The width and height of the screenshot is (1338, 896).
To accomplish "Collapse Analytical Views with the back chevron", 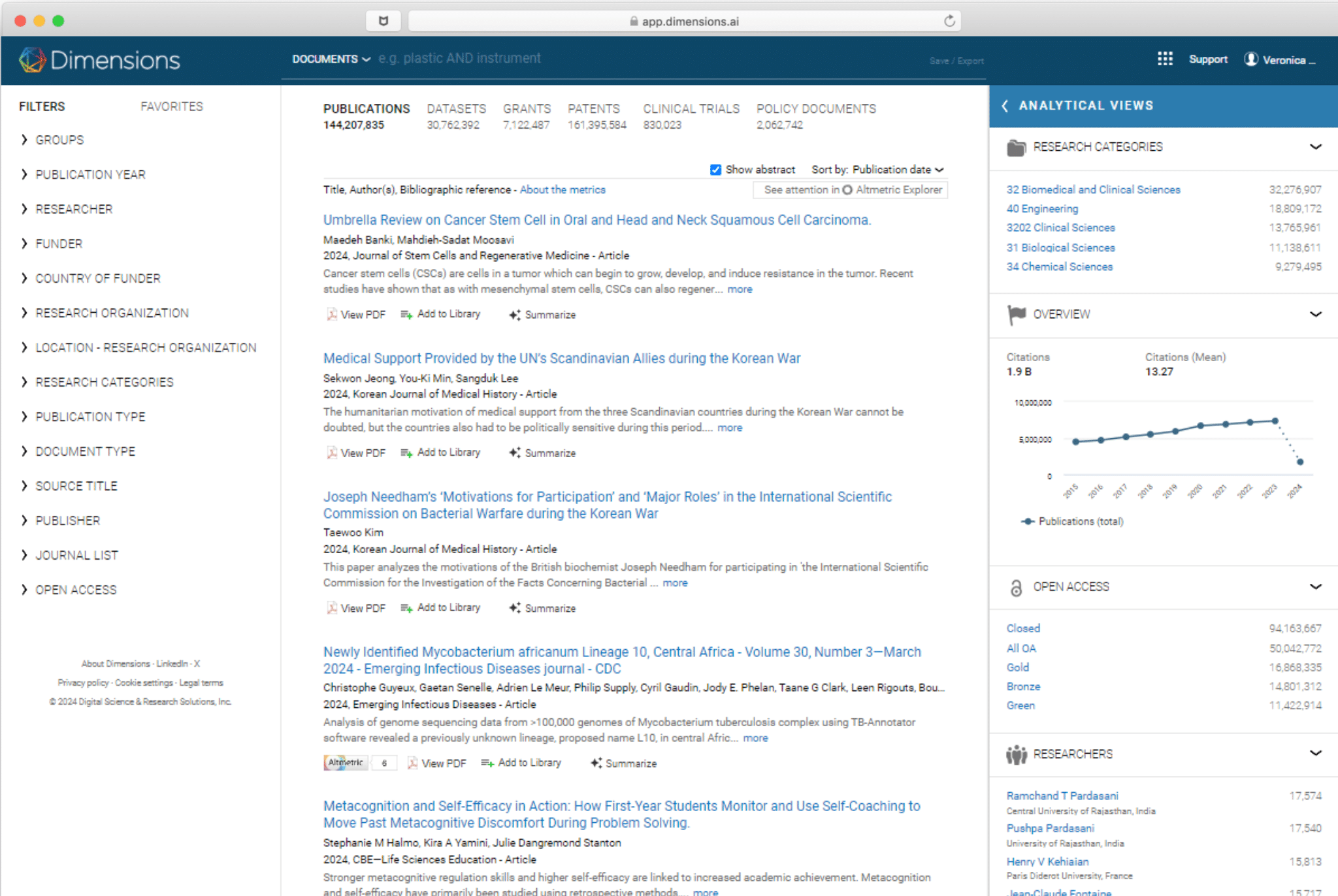I will [1005, 105].
